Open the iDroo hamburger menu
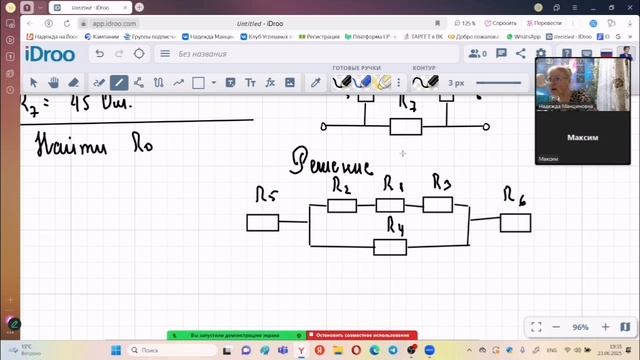The width and height of the screenshot is (640, 360). click(165, 53)
